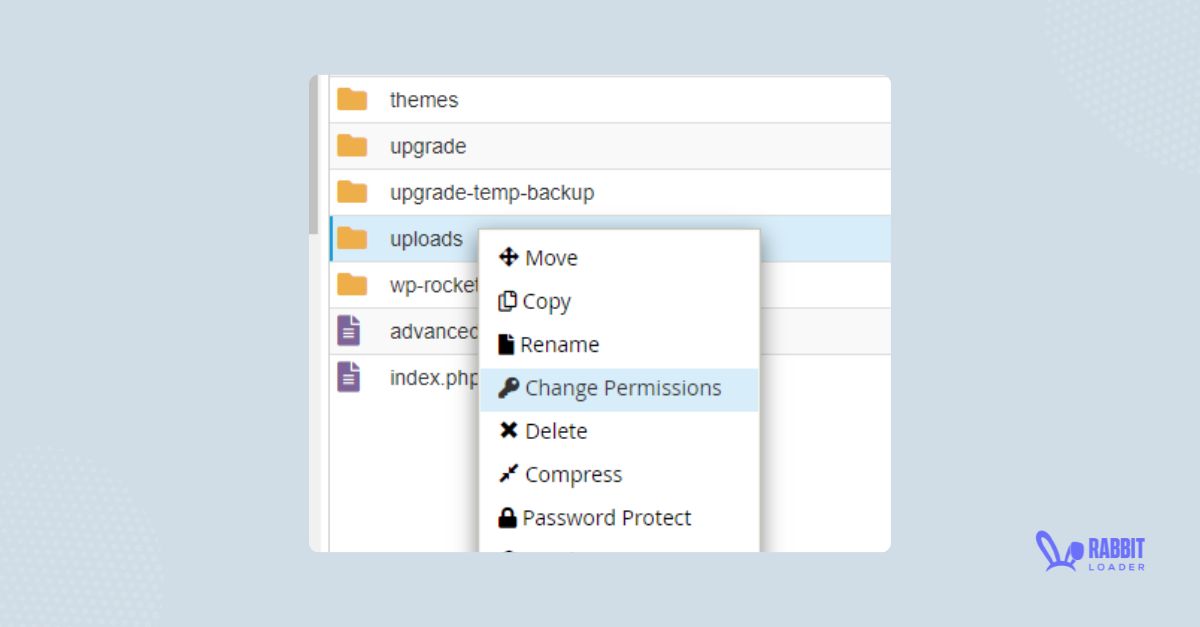Viewport: 1200px width, 627px height.
Task: Click the key icon beside Change Permissions
Action: point(508,388)
